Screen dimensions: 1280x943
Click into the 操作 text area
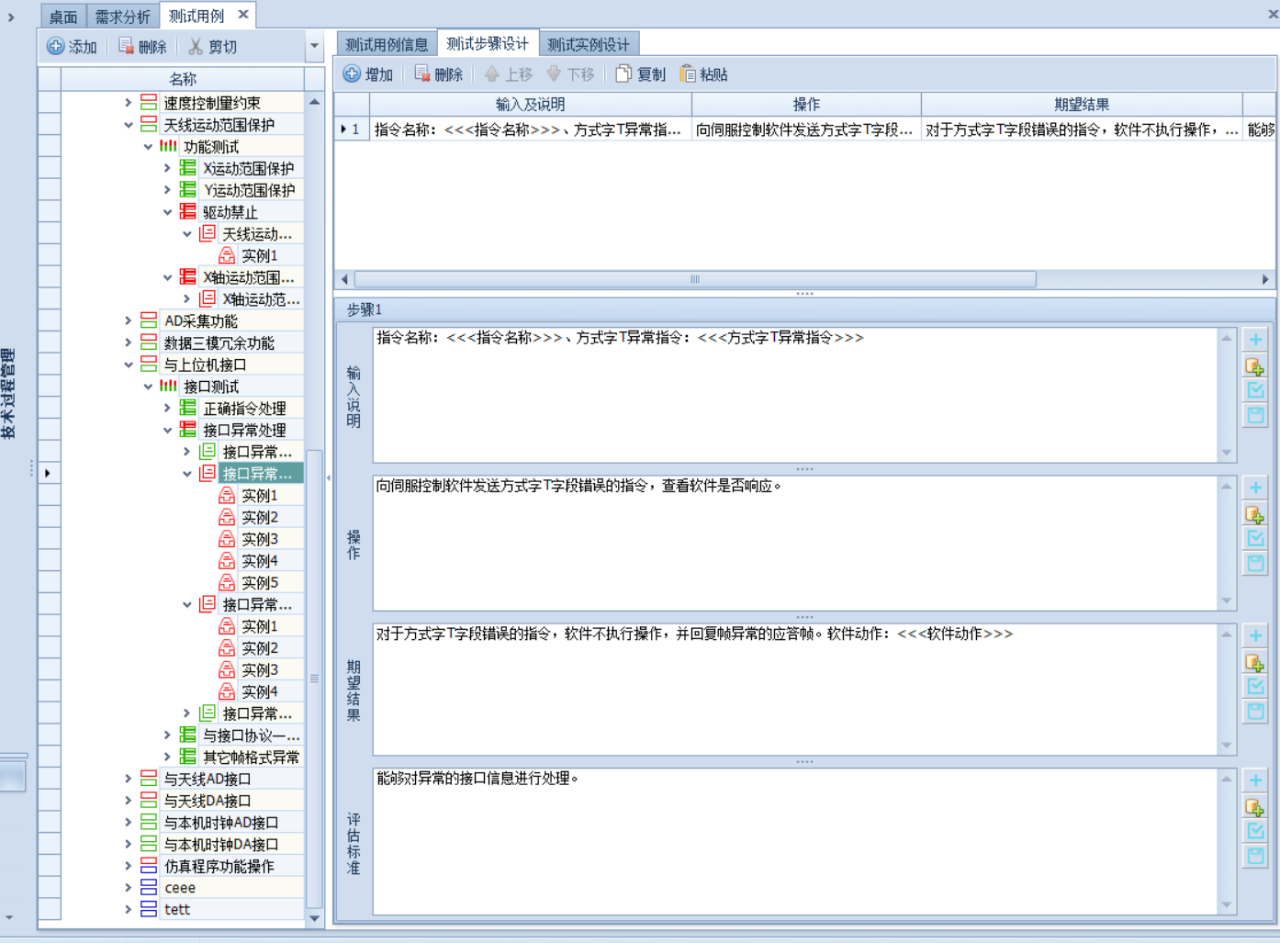pyautogui.click(x=796, y=543)
